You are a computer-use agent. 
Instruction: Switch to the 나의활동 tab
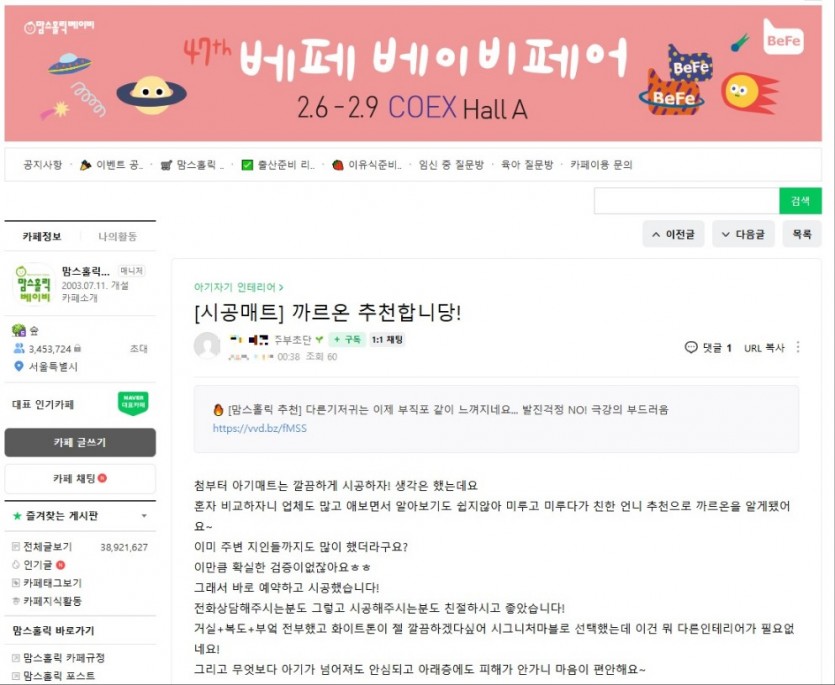[118, 236]
